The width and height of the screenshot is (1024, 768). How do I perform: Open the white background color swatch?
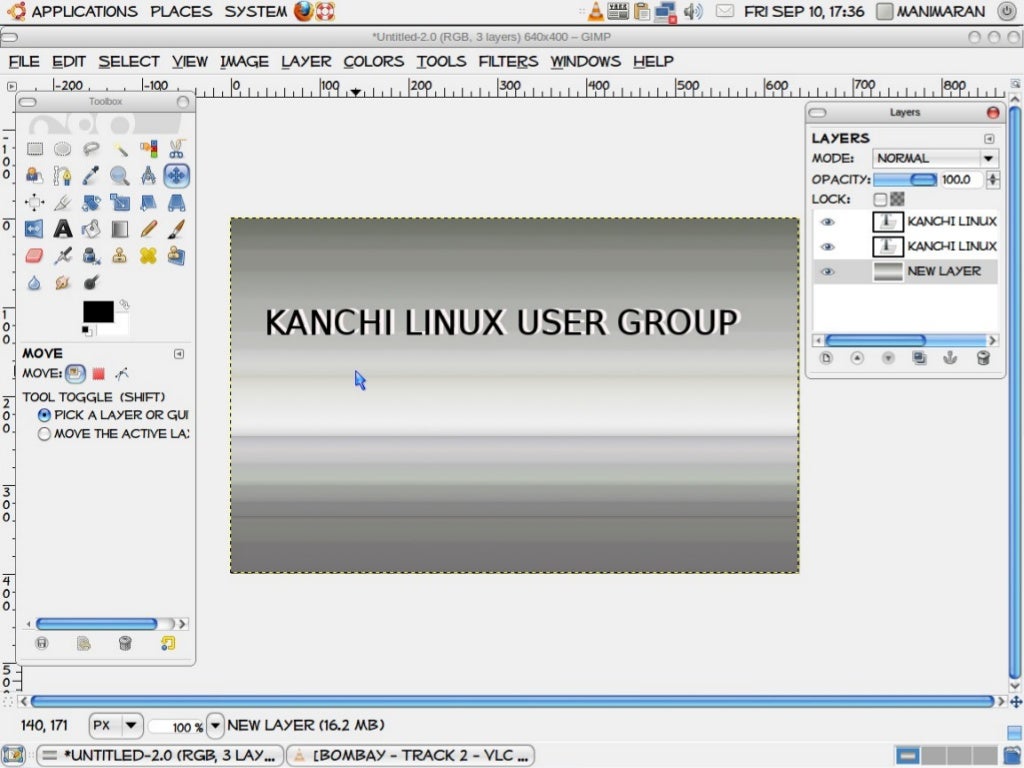coord(121,325)
